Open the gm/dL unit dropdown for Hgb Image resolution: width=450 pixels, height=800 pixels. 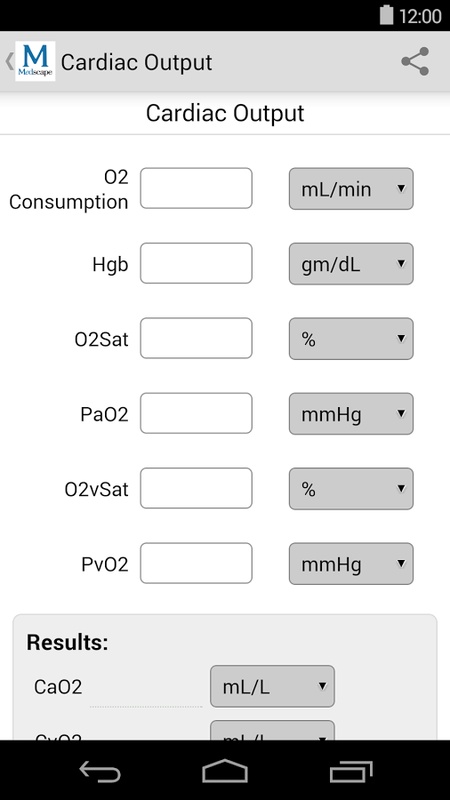click(351, 264)
